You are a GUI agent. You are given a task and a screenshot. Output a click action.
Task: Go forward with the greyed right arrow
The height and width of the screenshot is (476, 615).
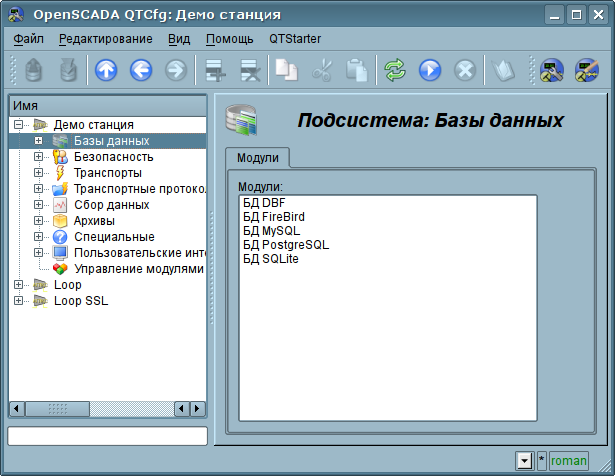coord(175,70)
